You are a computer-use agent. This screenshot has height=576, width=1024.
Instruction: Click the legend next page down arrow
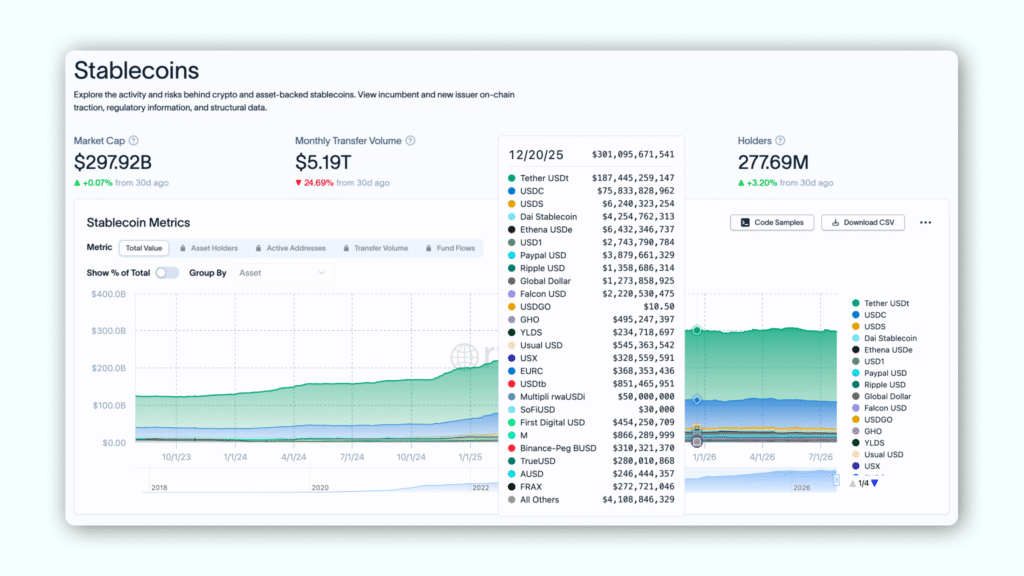coord(874,483)
